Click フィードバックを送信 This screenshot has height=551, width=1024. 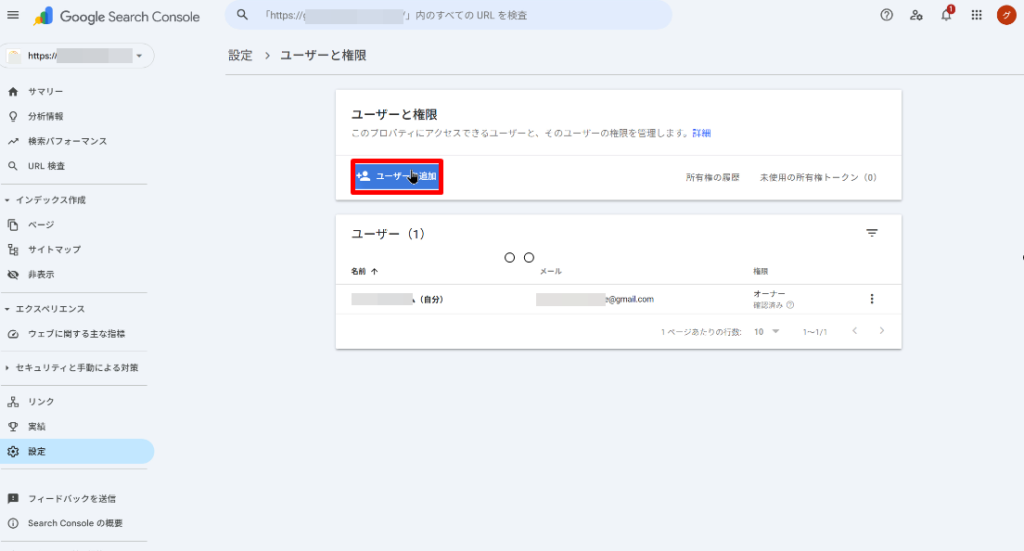(71, 498)
